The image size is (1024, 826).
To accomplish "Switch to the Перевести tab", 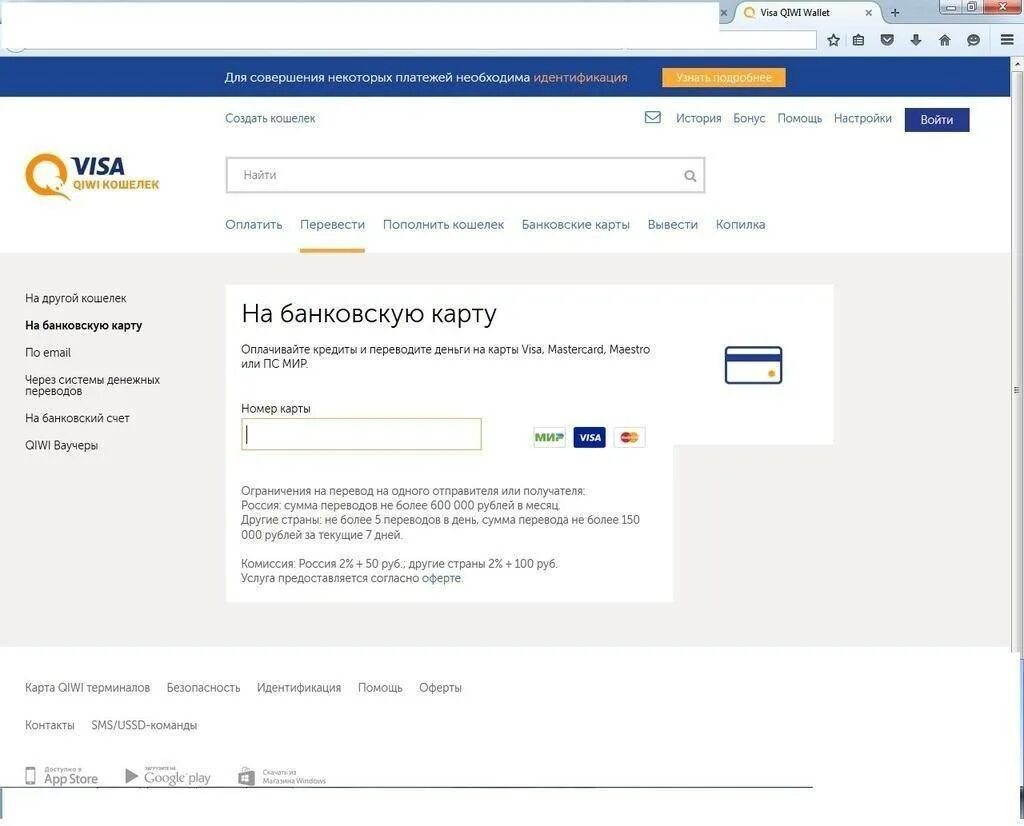I will tap(332, 225).
